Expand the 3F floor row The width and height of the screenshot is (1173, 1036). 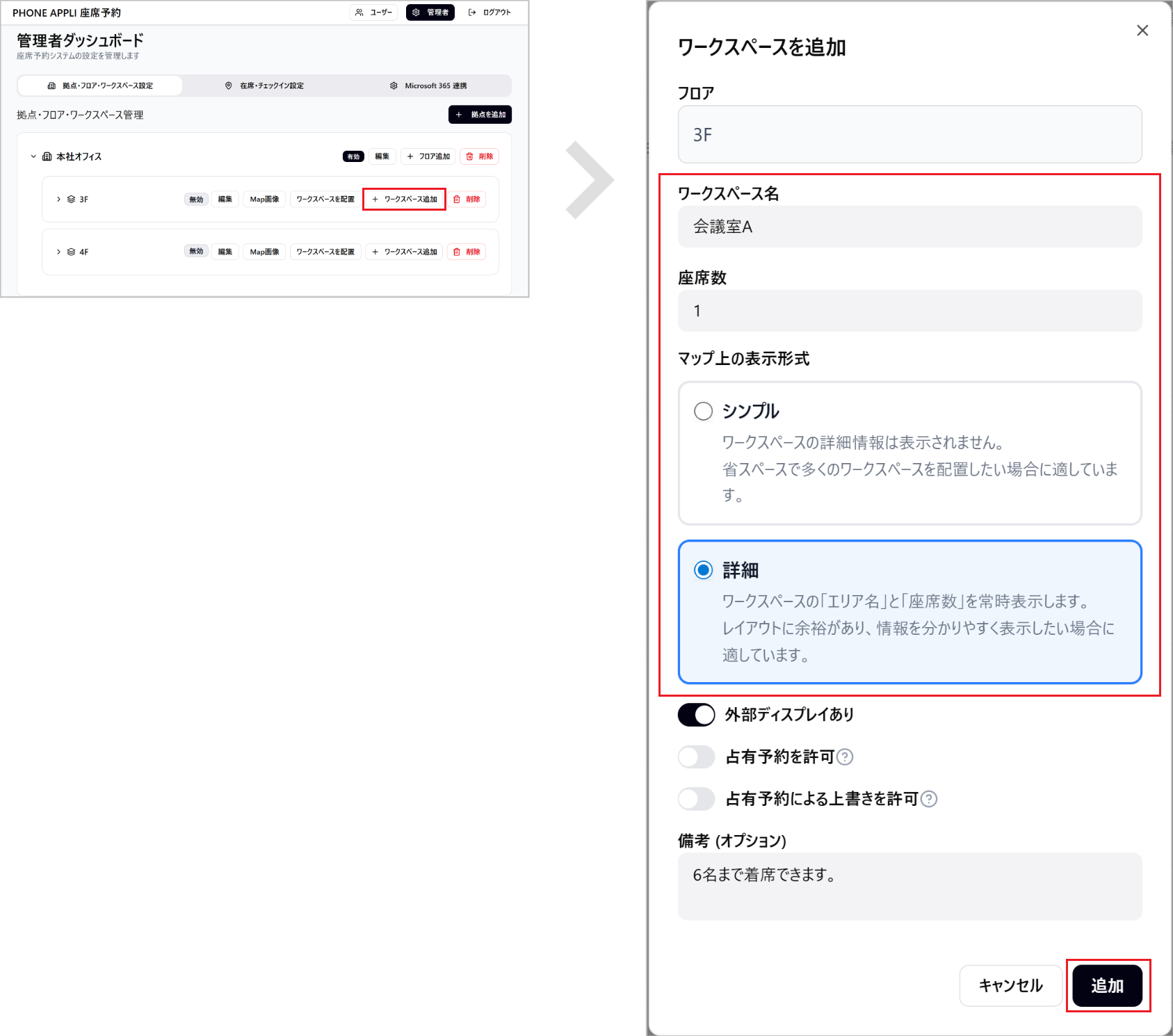58,200
